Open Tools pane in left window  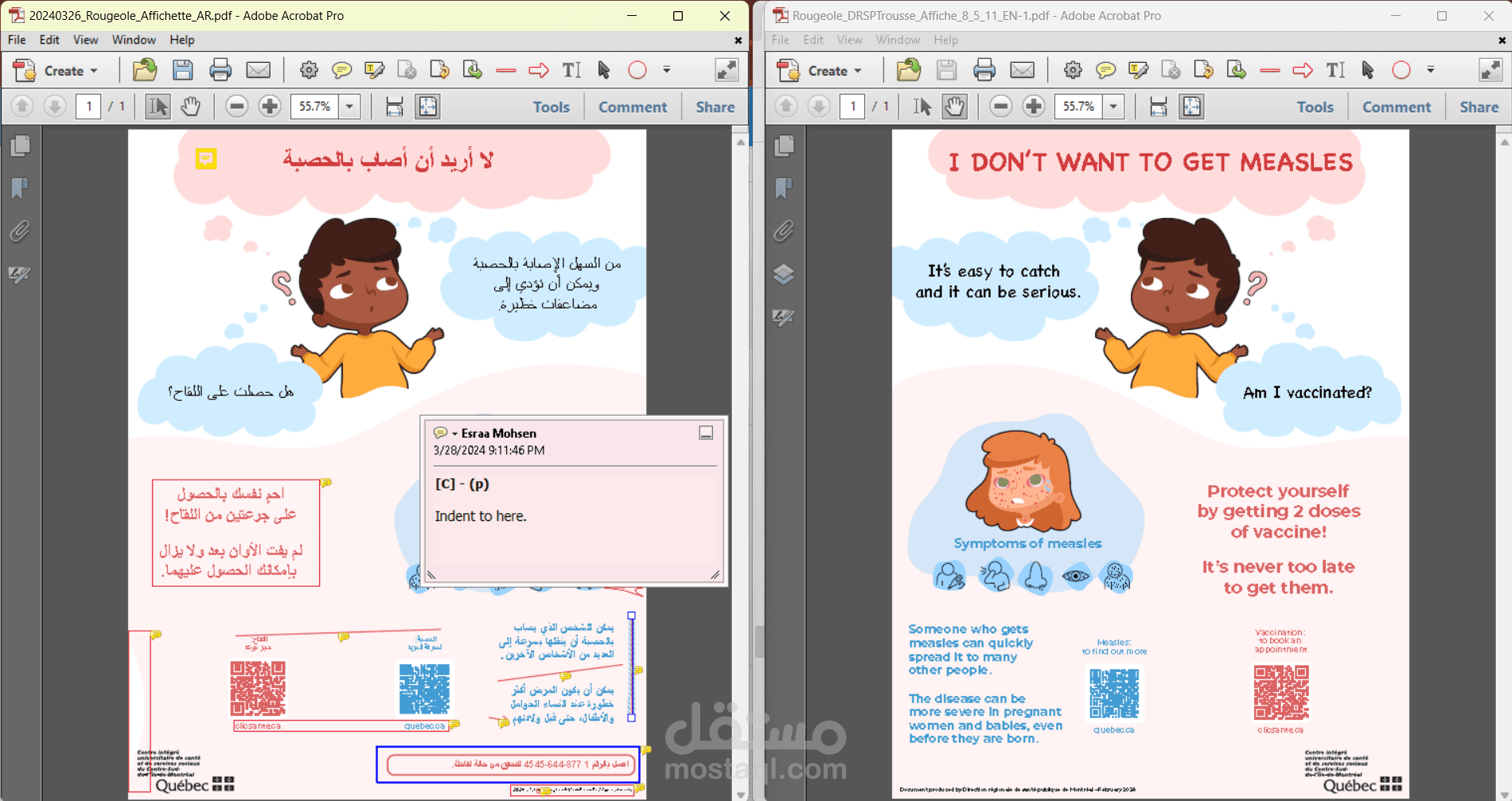(551, 107)
